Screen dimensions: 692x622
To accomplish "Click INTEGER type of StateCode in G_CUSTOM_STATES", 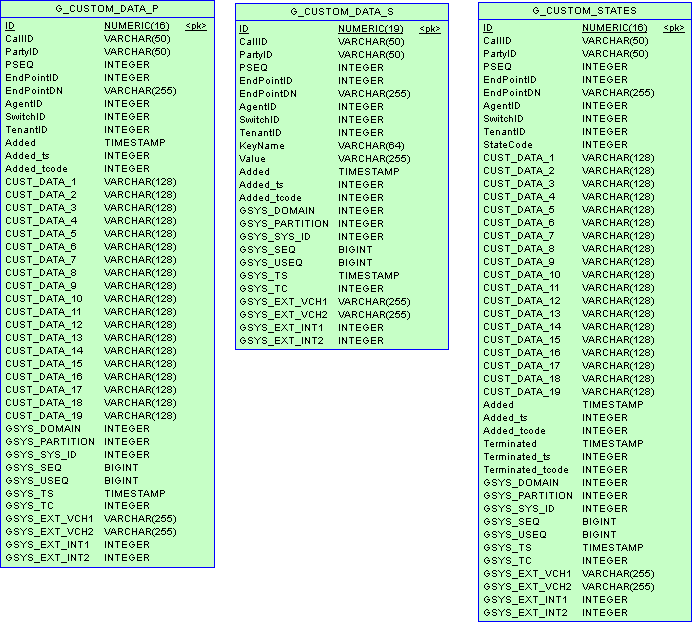I will pyautogui.click(x=605, y=145).
